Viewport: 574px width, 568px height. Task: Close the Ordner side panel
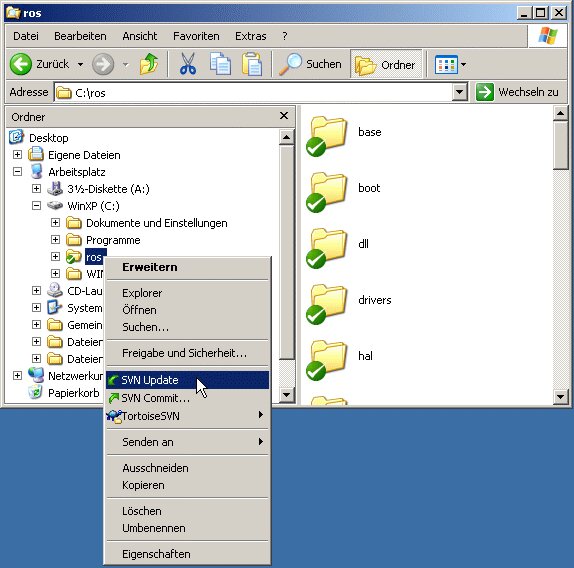284,116
